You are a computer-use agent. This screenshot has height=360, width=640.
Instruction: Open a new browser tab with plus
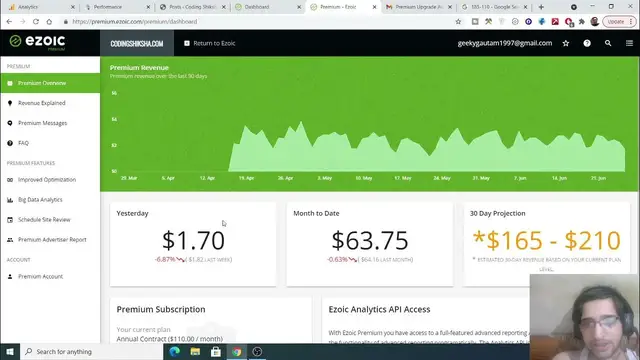point(541,7)
